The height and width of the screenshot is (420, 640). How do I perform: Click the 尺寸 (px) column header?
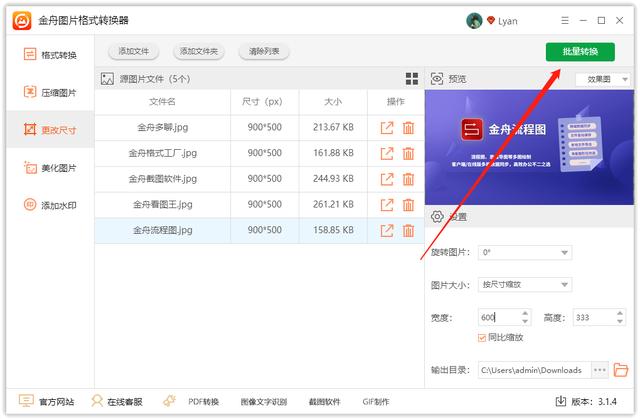(262, 102)
